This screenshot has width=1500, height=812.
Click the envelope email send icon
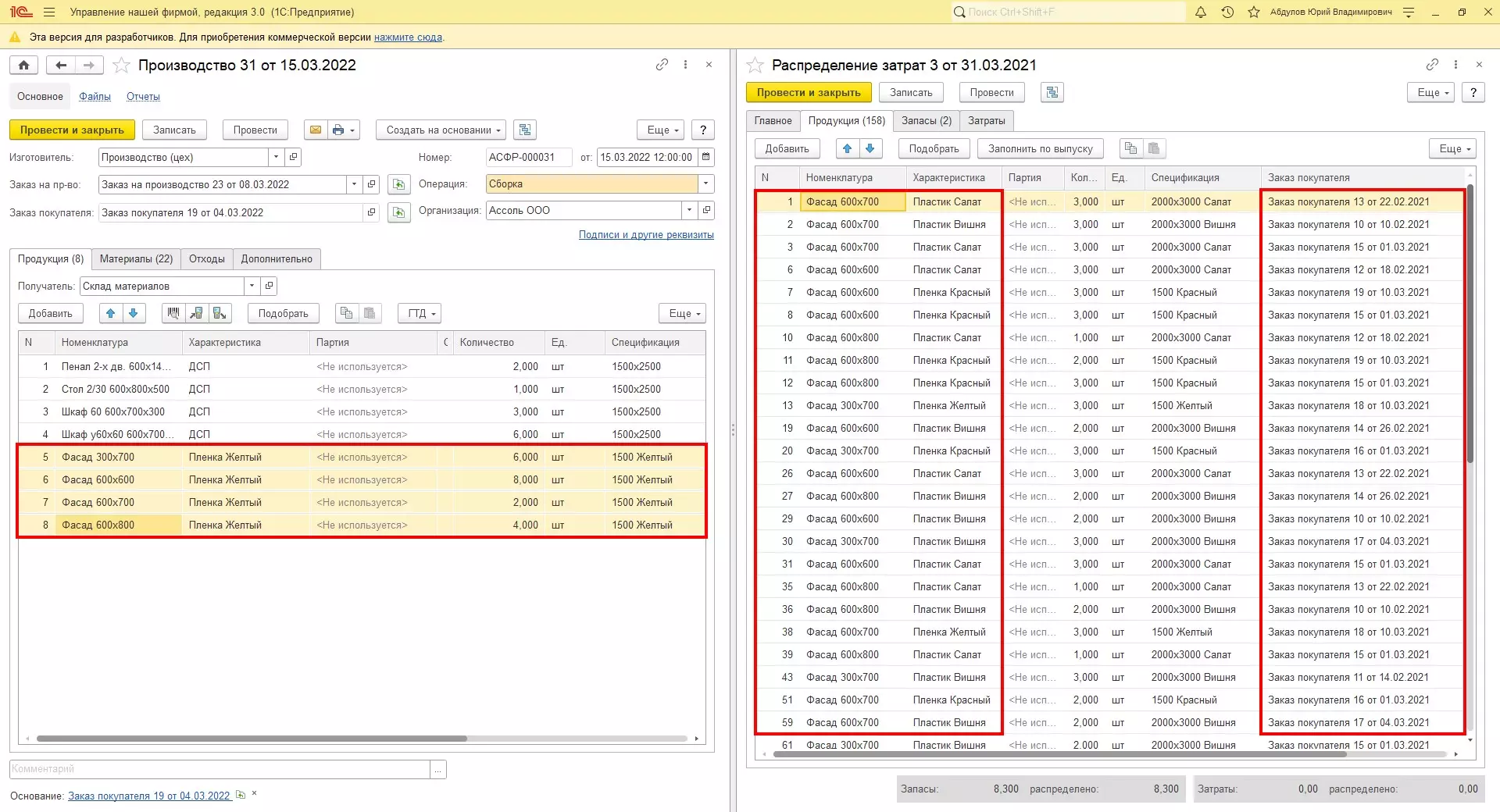click(315, 130)
